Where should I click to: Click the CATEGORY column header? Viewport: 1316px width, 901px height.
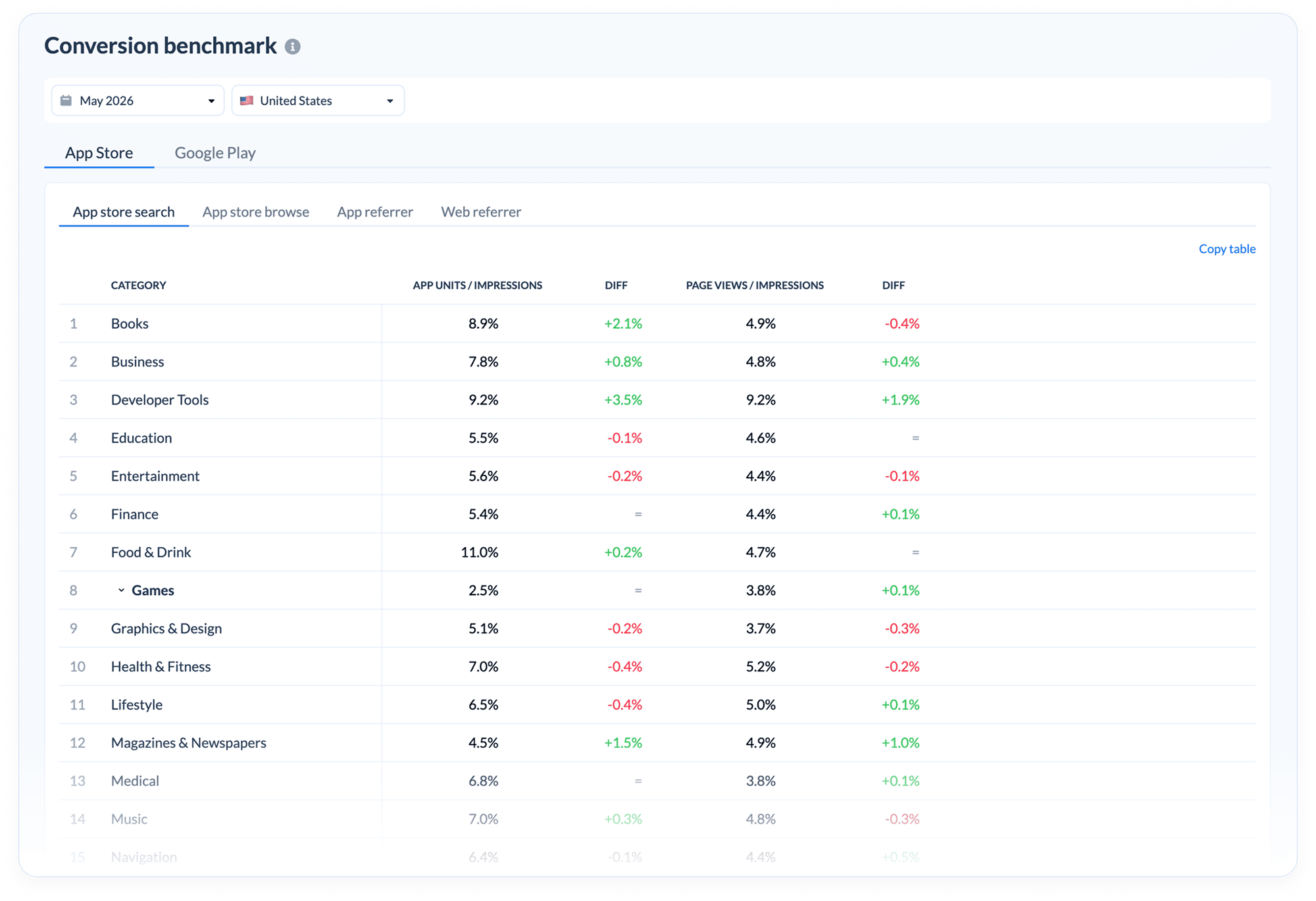139,285
